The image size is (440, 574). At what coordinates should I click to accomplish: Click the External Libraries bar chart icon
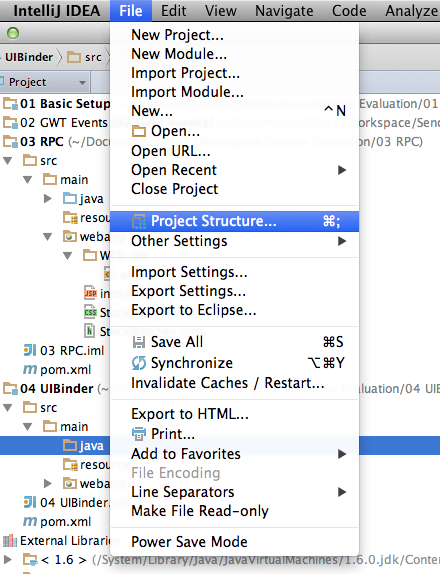pos(10,541)
